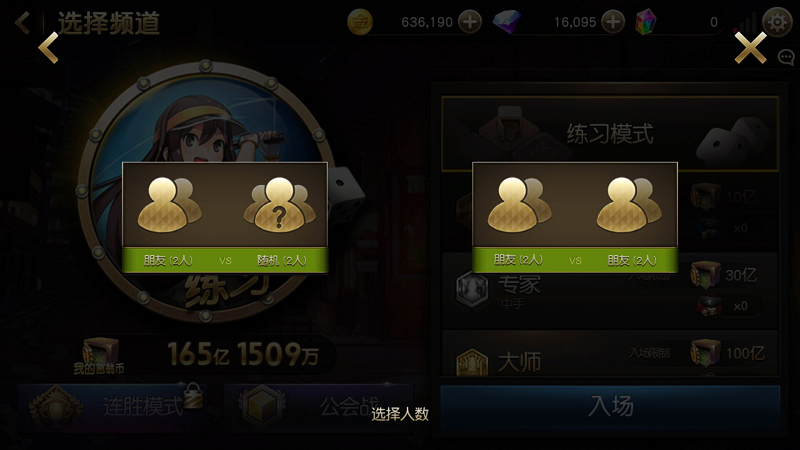Add more gold coins with plus
This screenshot has height=450, width=800.
[x=469, y=22]
